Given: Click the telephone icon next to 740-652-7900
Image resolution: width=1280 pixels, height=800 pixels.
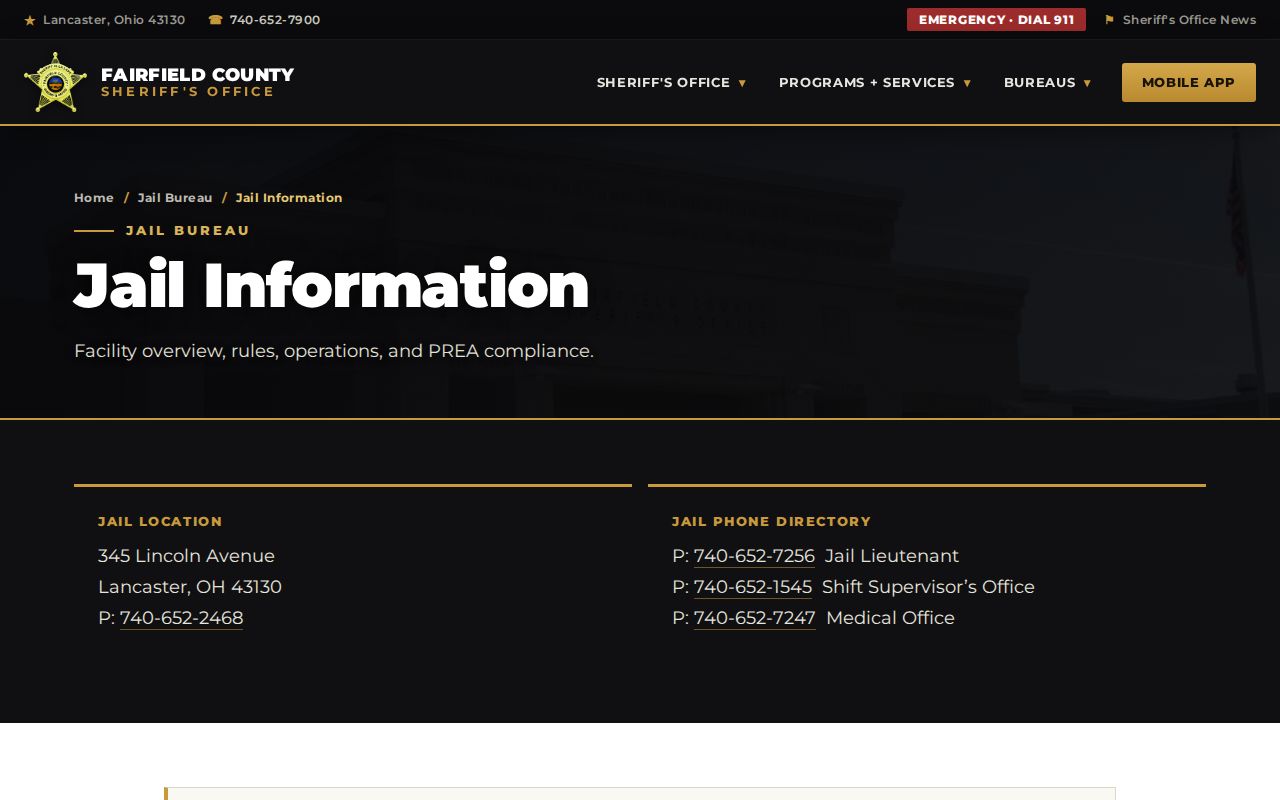Looking at the screenshot, I should tap(215, 20).
